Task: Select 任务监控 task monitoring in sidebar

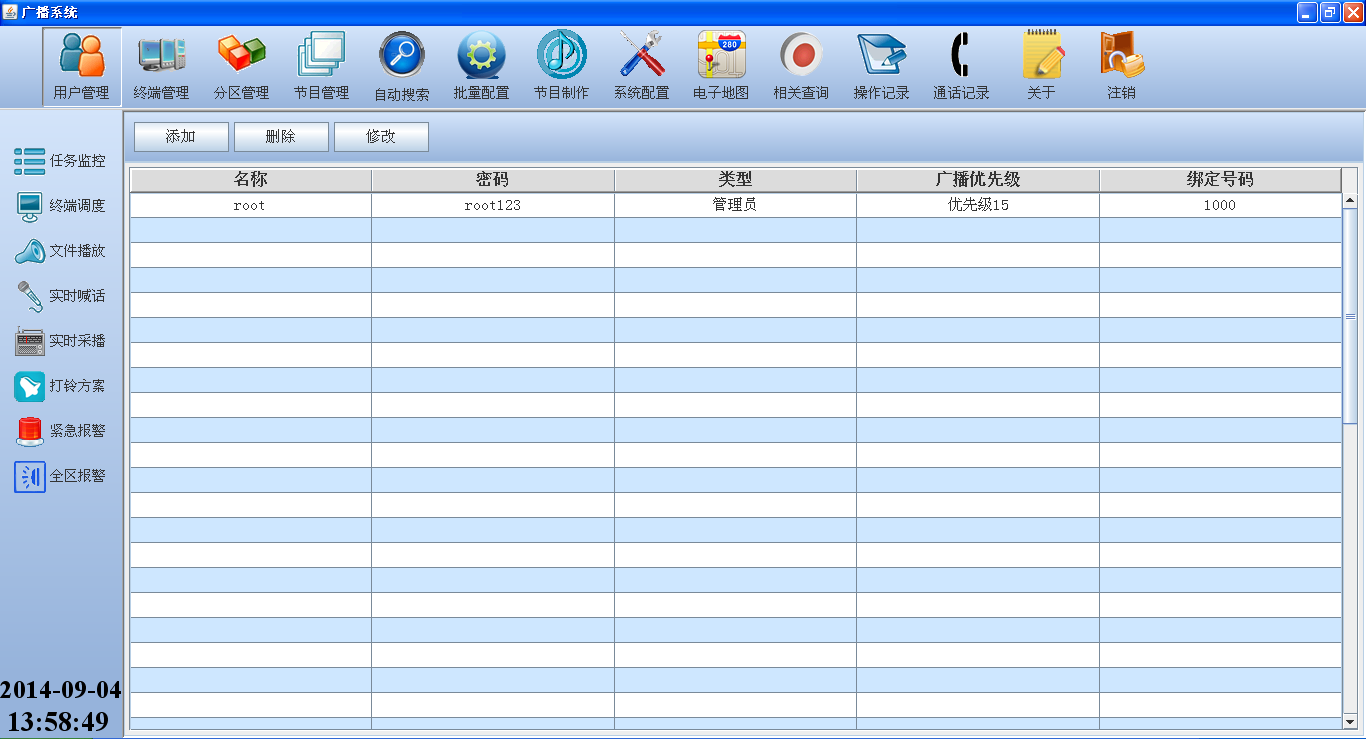Action: click(x=61, y=161)
